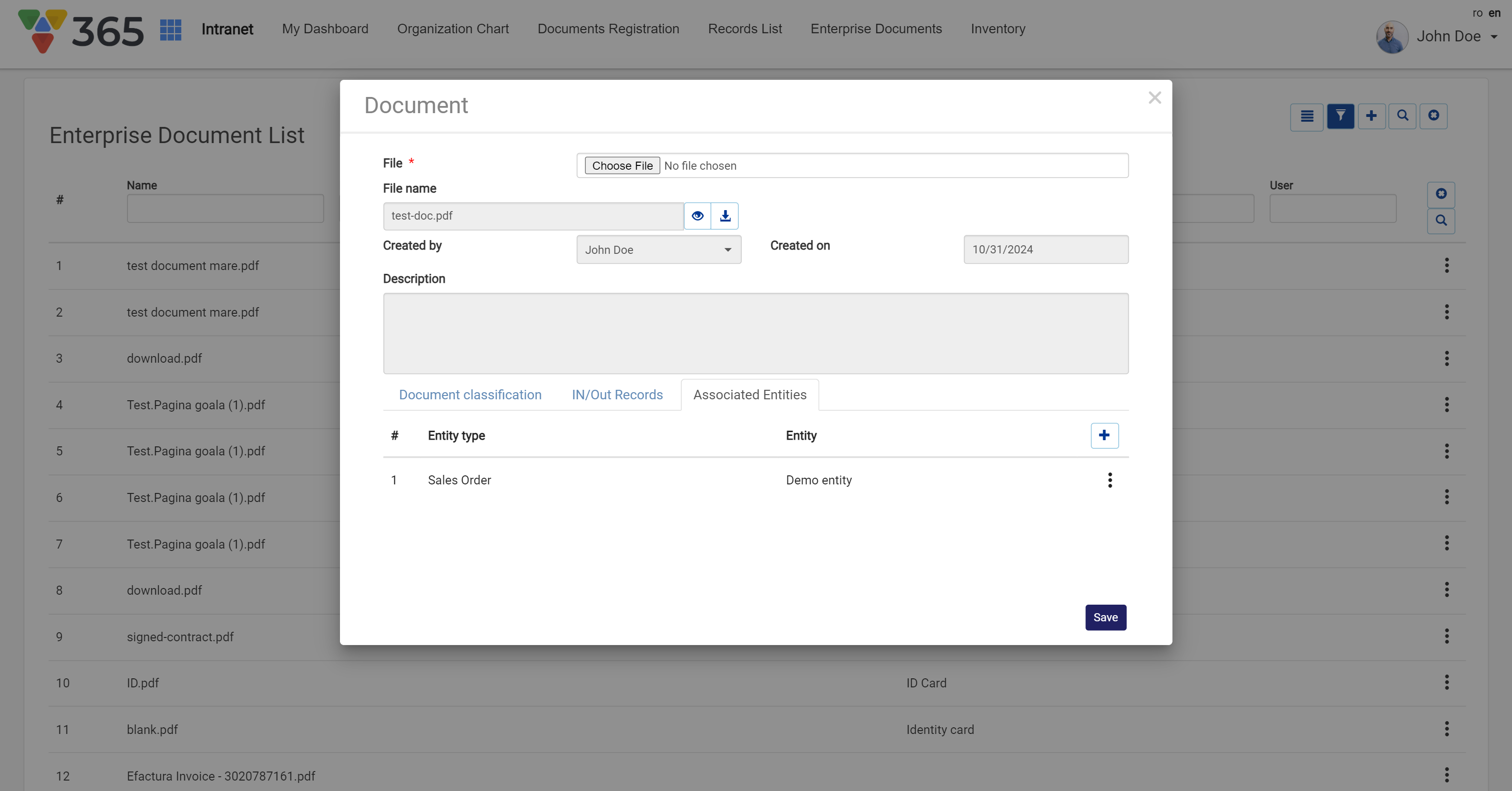Click the list view icon in the toolbar

coord(1307,116)
